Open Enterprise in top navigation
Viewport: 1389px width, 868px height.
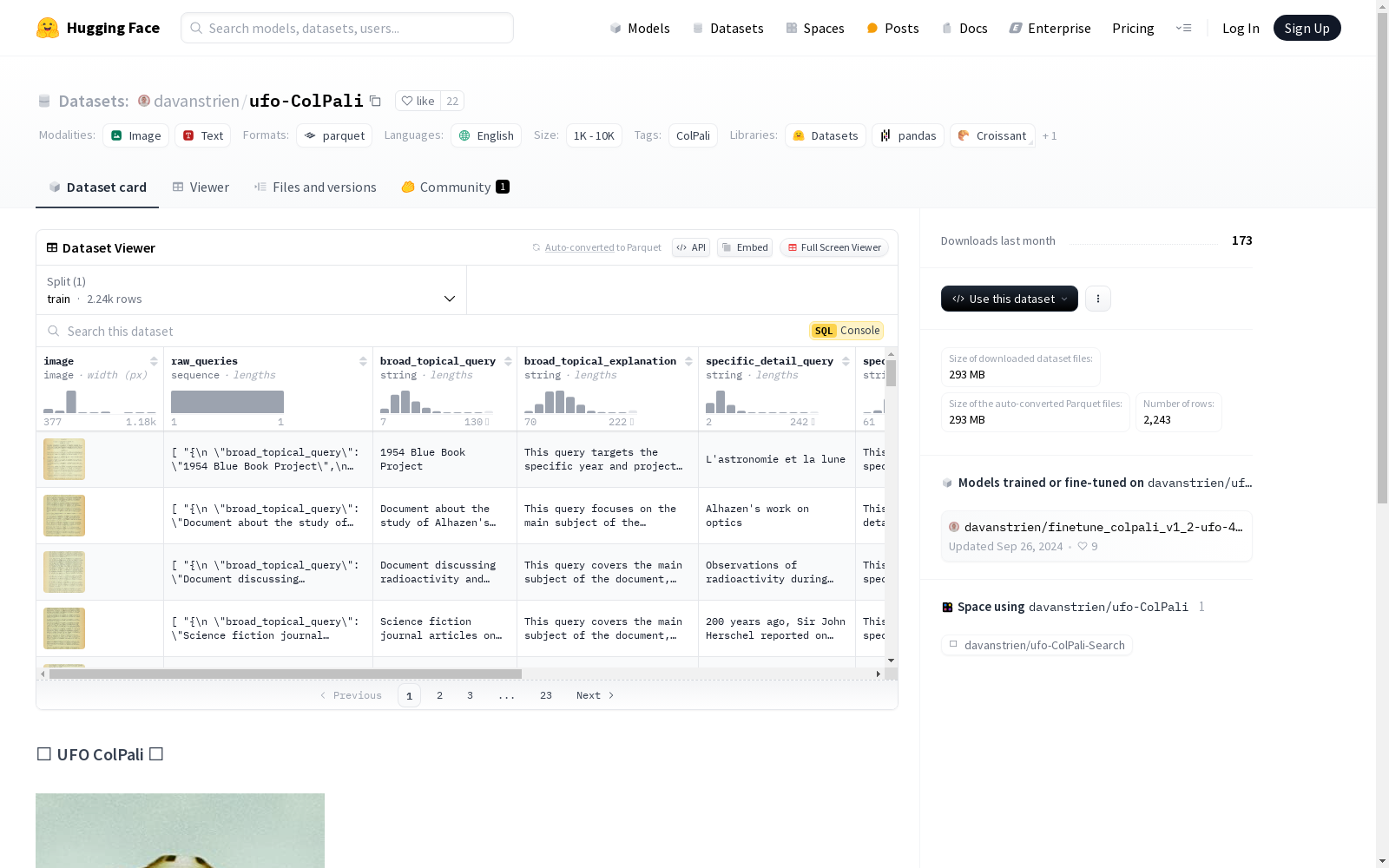pyautogui.click(x=1050, y=28)
